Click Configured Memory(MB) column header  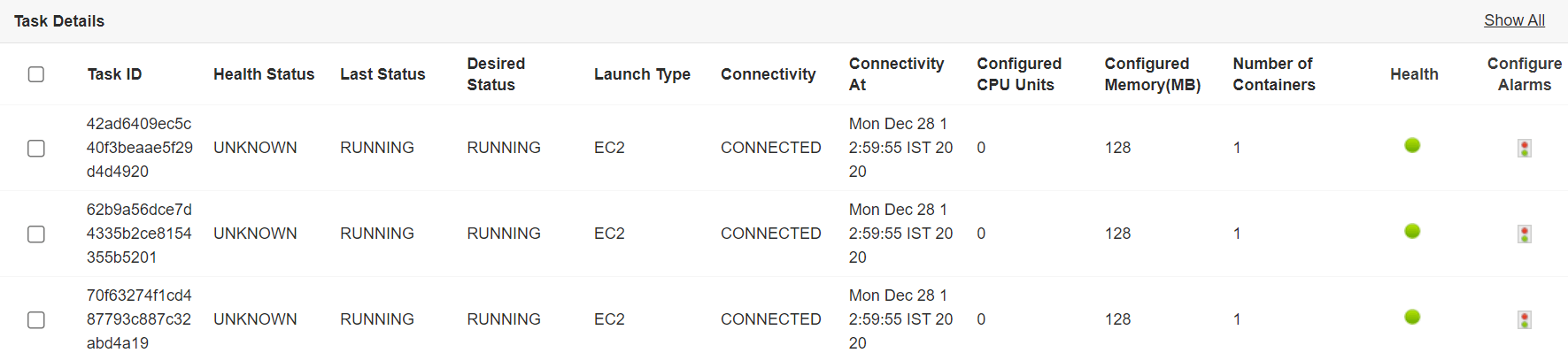(x=1153, y=74)
